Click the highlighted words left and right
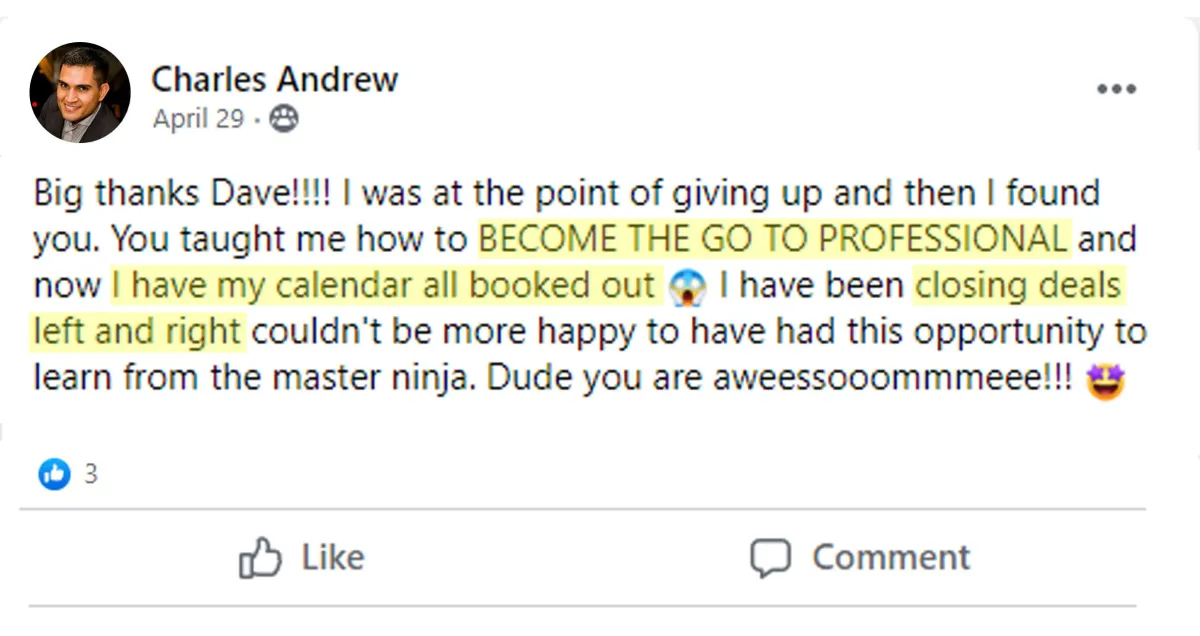Viewport: 1200px width, 636px height. pos(138,332)
